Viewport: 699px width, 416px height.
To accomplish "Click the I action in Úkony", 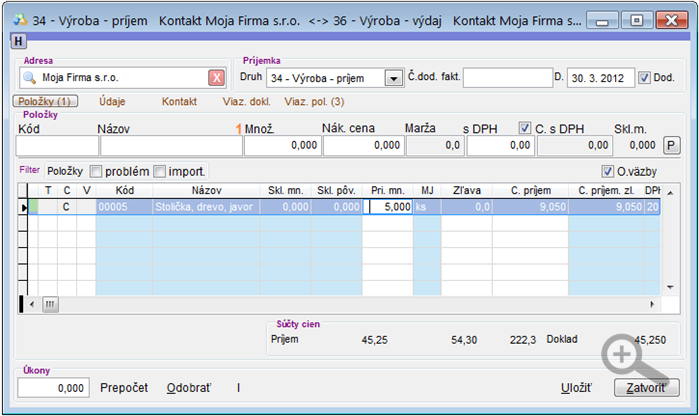I will [x=238, y=388].
